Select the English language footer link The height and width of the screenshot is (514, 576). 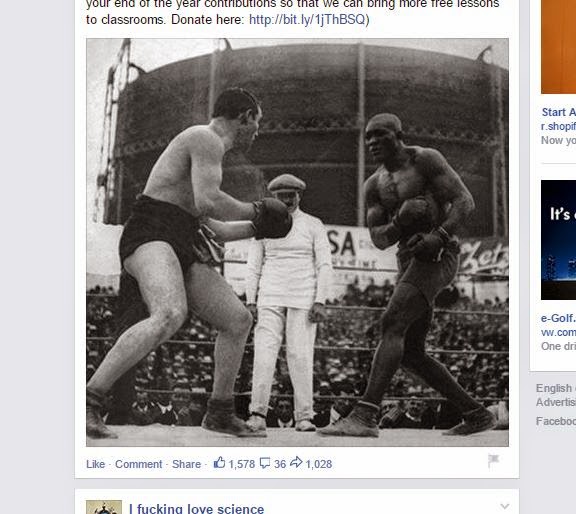[x=555, y=388]
